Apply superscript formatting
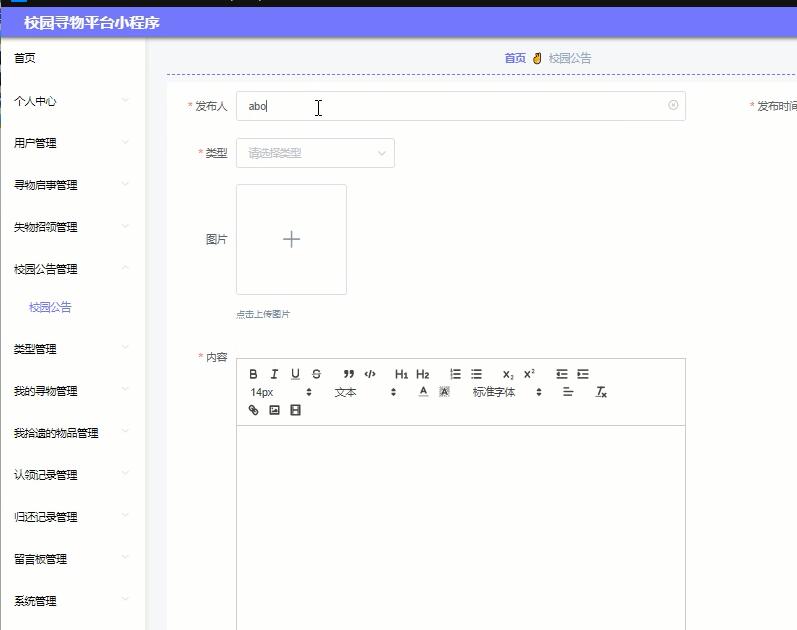The height and width of the screenshot is (630, 797). pos(529,374)
